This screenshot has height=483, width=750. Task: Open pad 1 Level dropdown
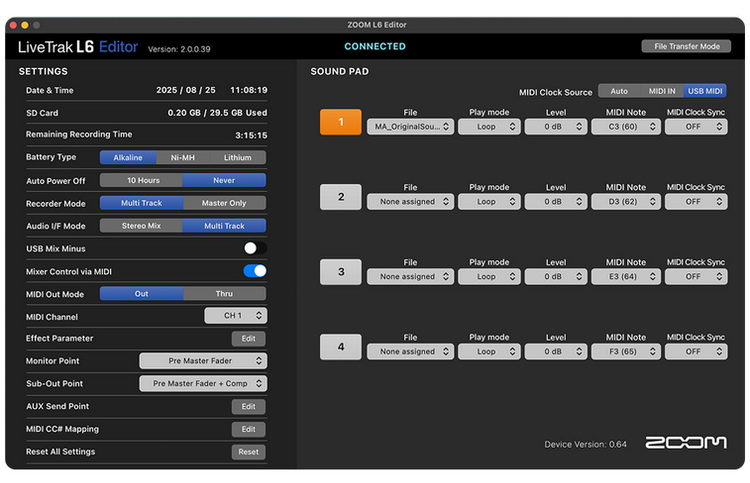tap(556, 127)
